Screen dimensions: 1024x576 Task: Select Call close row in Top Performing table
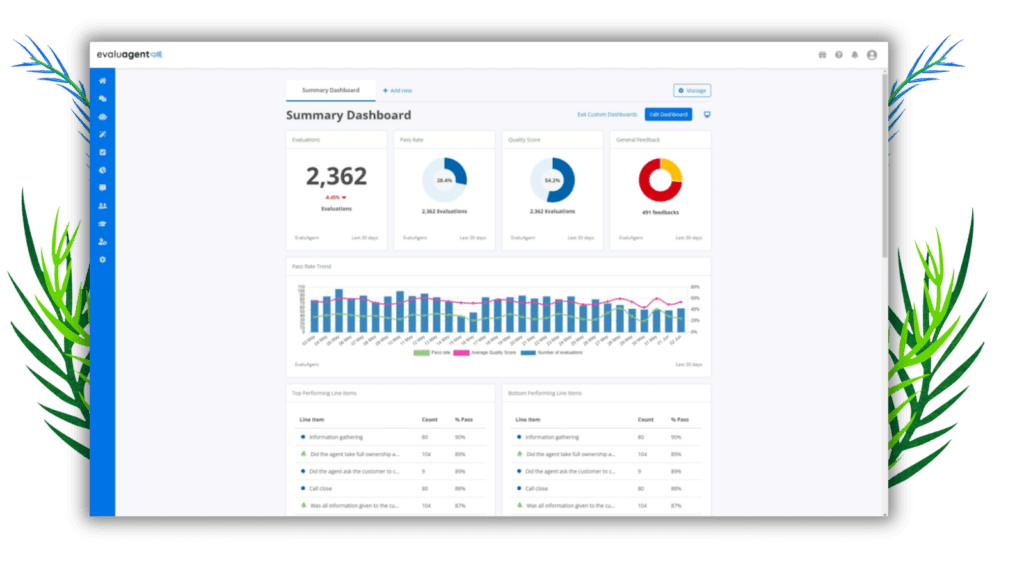(x=391, y=488)
